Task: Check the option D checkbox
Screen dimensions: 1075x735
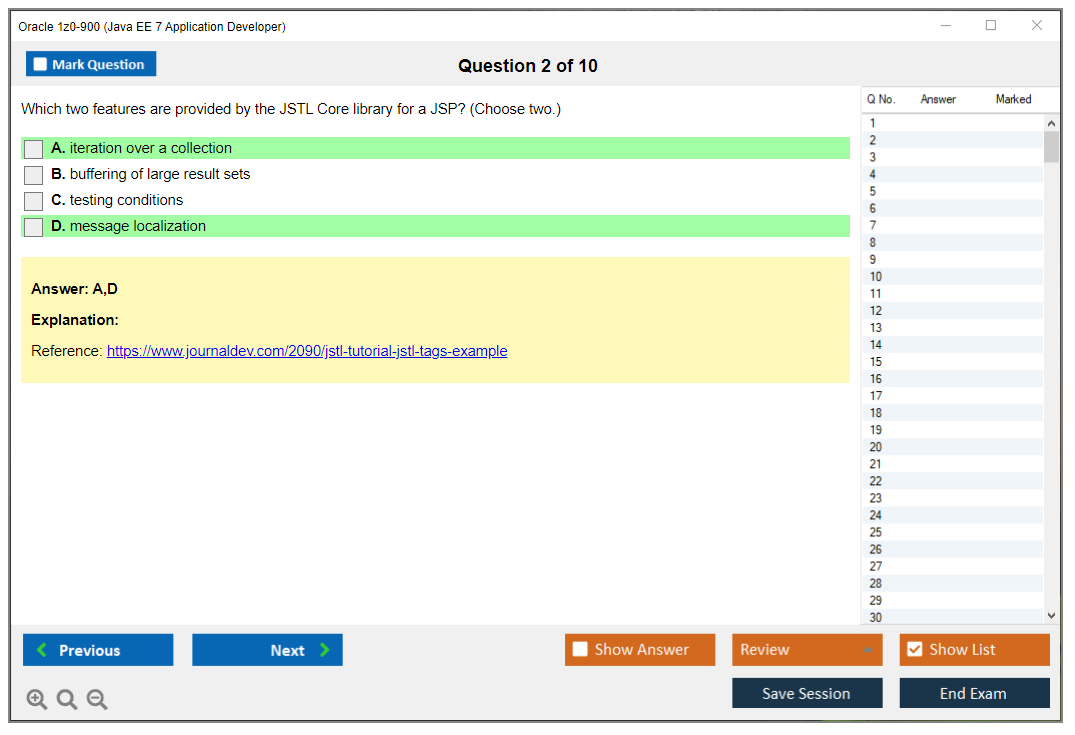Action: pyautogui.click(x=32, y=226)
